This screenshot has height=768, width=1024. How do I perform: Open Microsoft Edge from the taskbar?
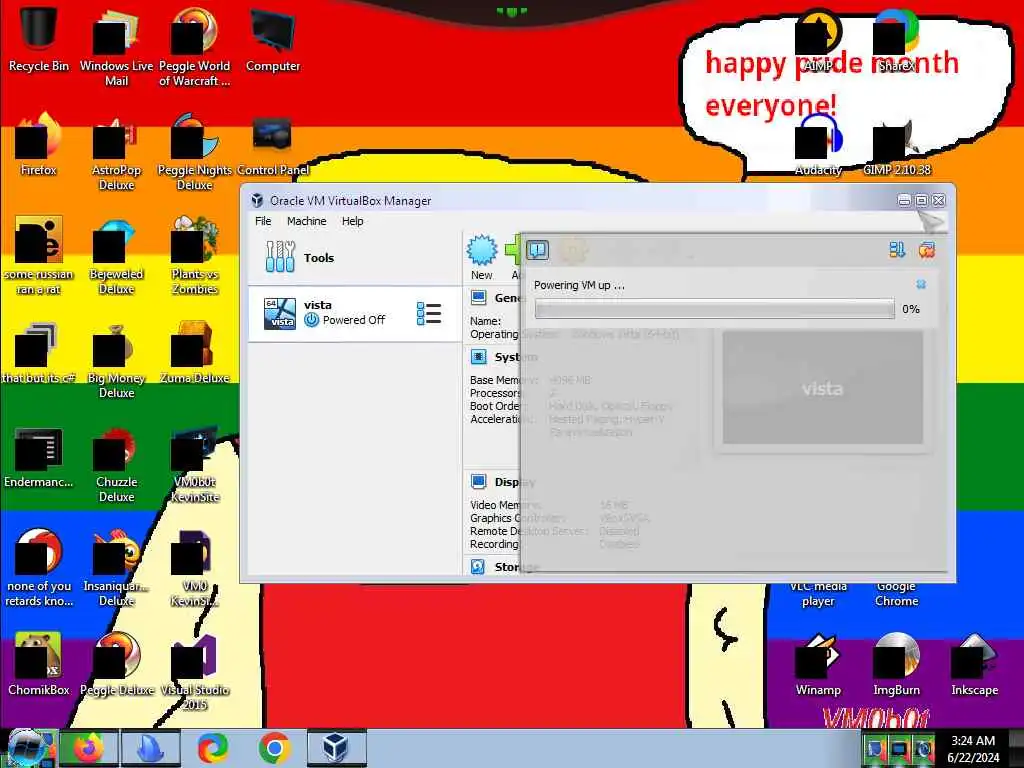tap(213, 748)
